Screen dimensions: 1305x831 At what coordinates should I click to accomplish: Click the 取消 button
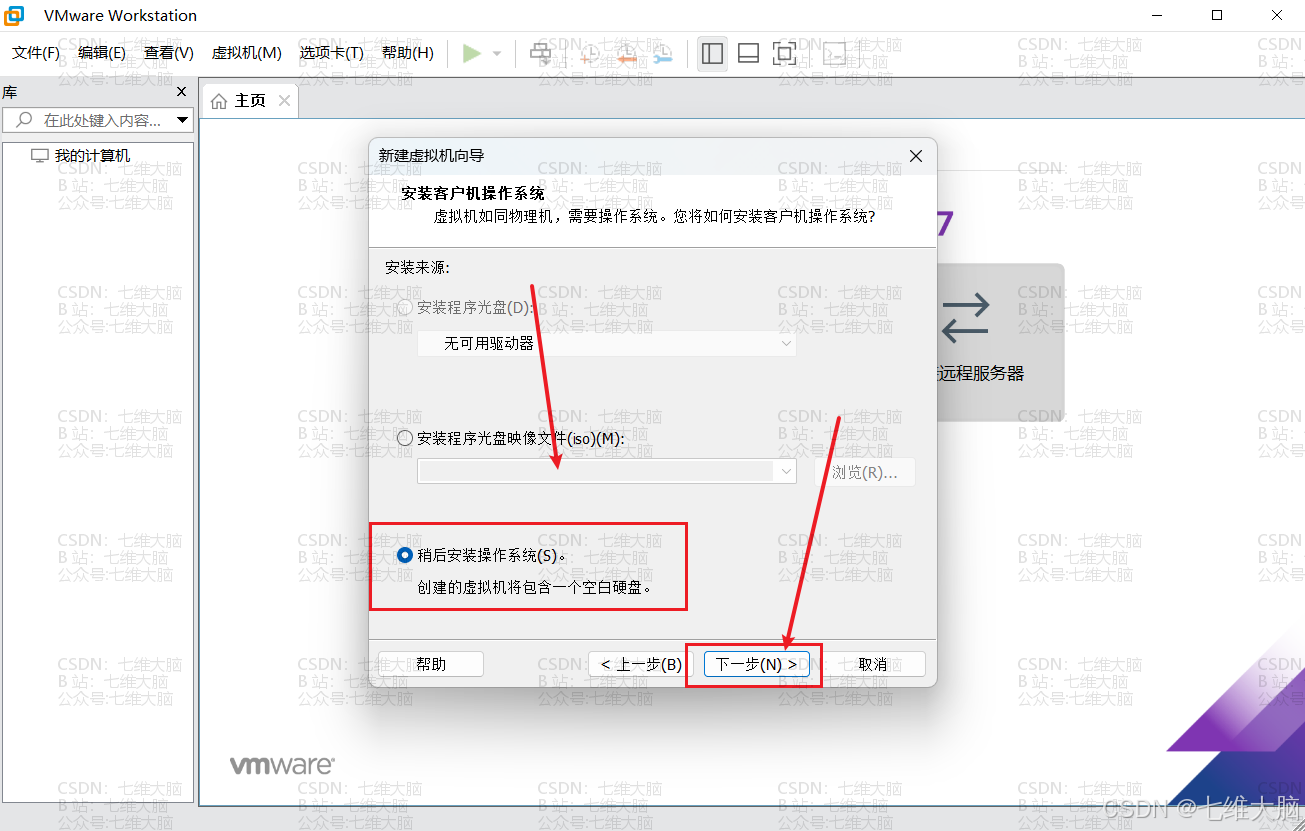pos(873,664)
